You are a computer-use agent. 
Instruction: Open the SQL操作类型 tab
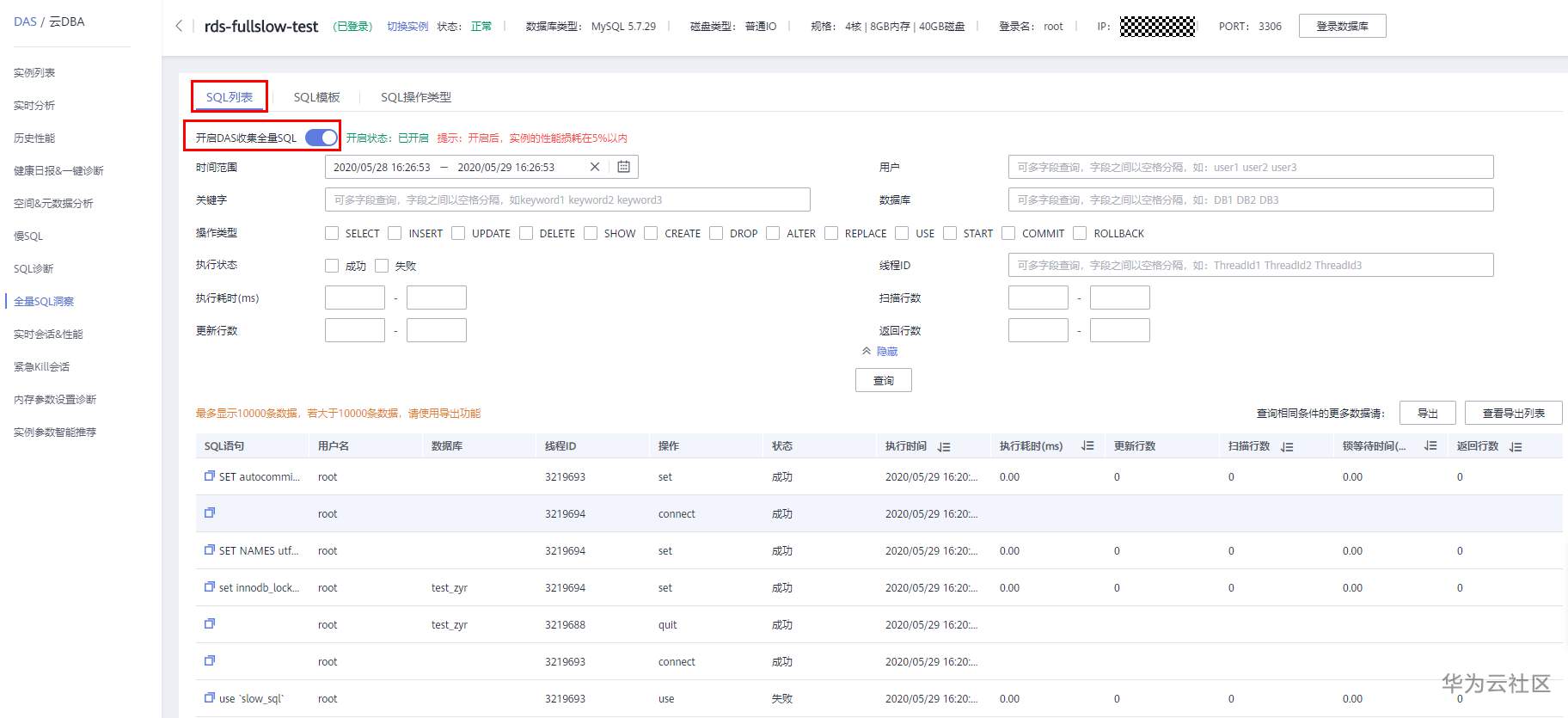(x=416, y=97)
